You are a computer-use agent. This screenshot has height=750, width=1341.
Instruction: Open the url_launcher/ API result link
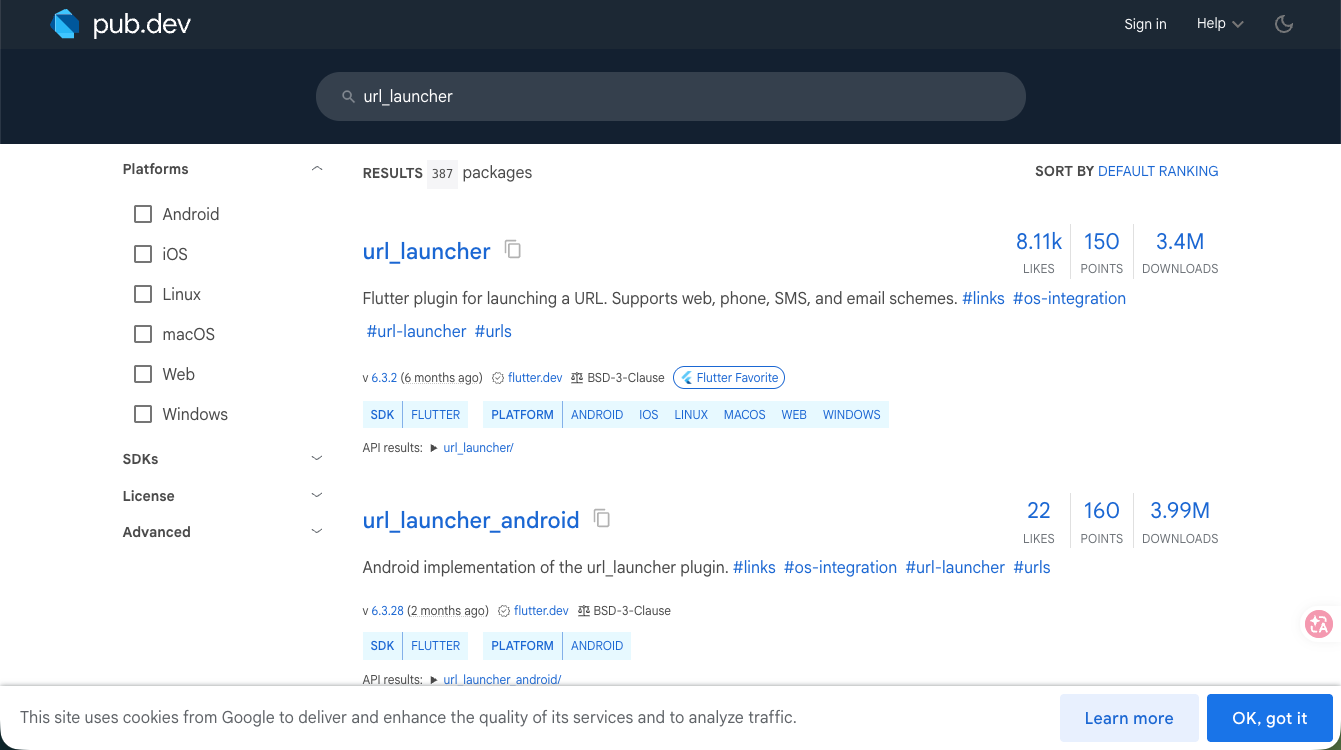click(478, 448)
